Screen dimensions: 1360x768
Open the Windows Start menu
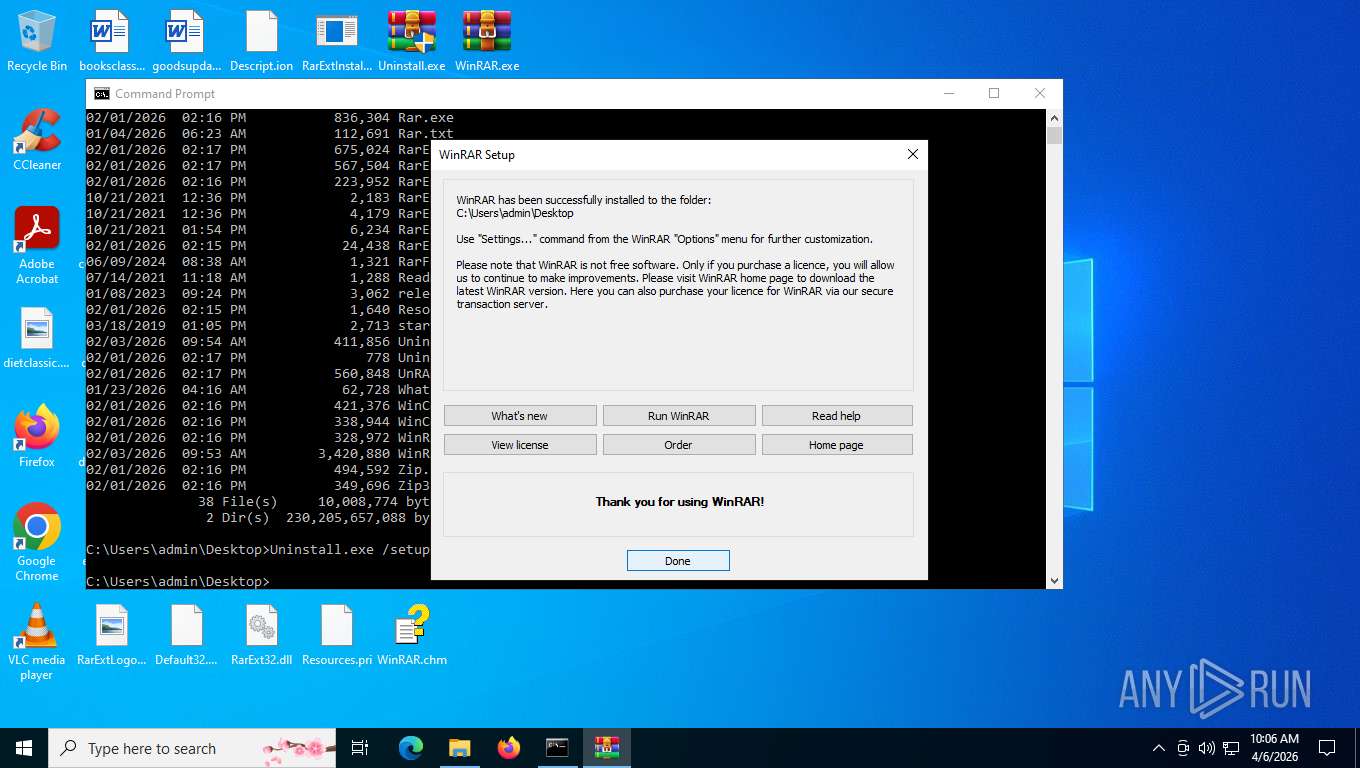tap(24, 748)
